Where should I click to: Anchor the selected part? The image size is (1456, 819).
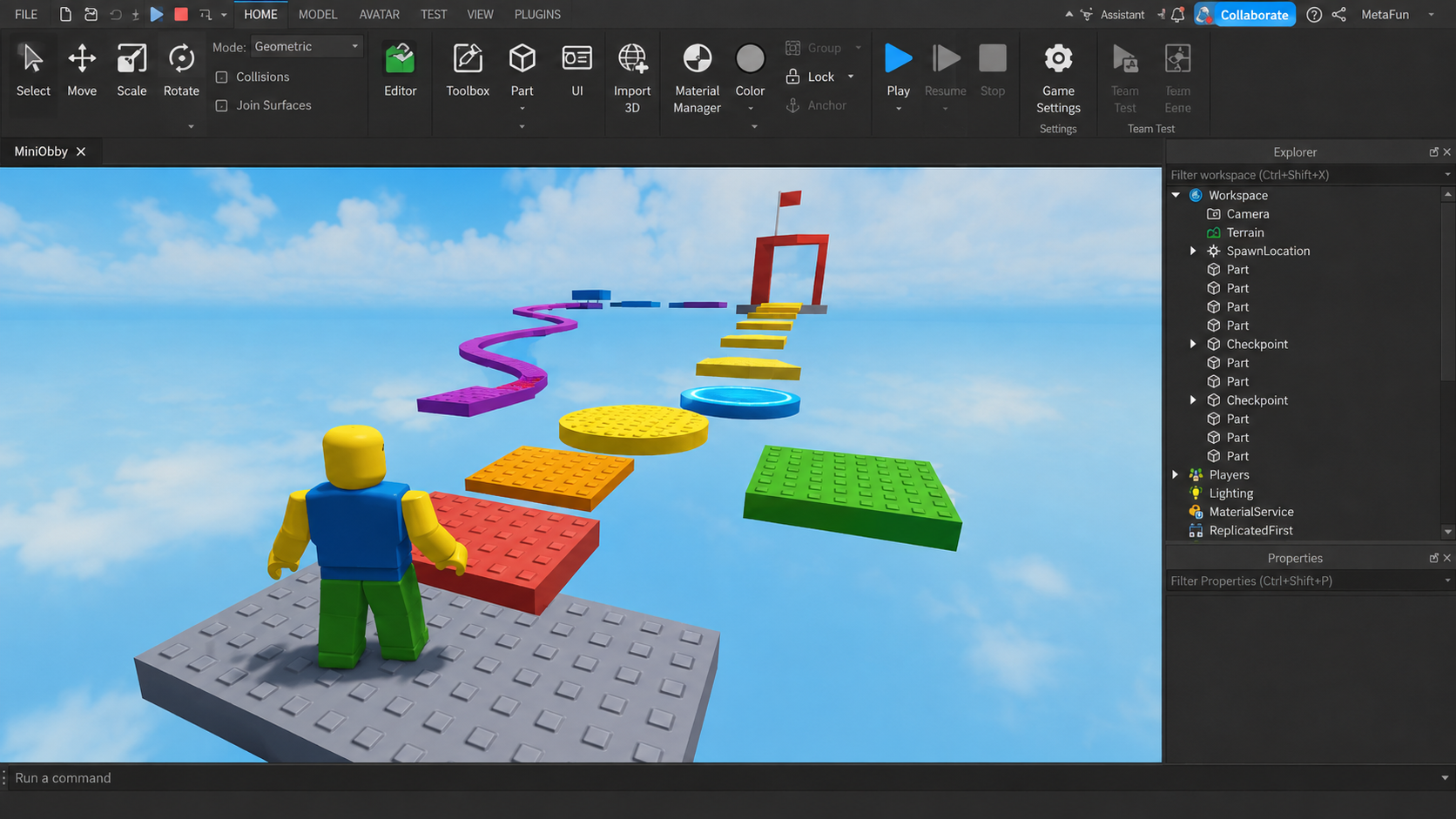pos(816,105)
